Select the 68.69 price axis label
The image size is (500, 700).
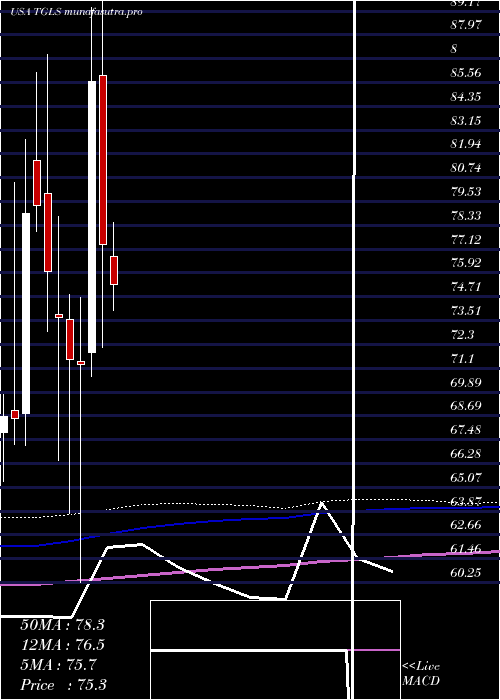(x=466, y=406)
